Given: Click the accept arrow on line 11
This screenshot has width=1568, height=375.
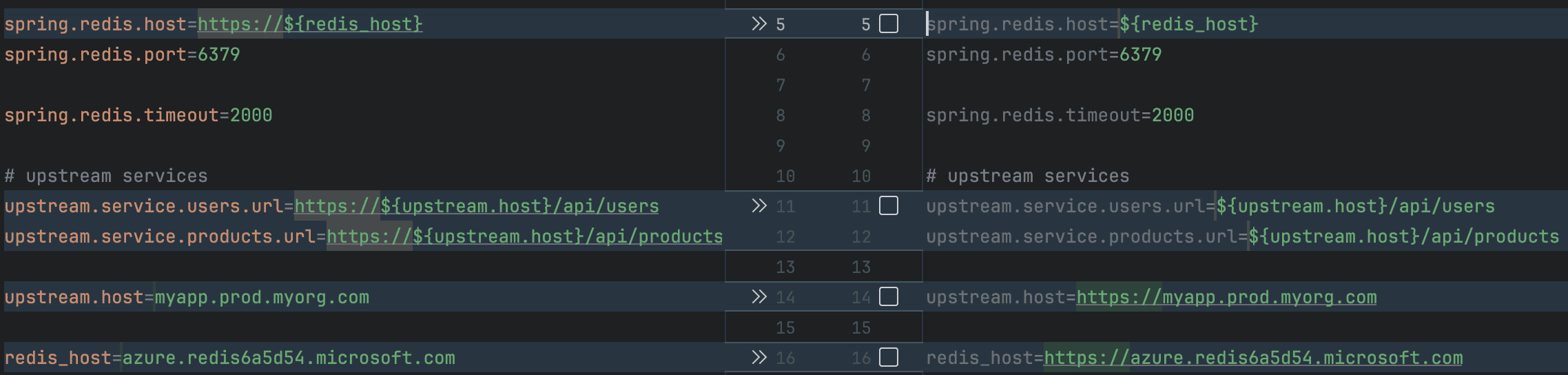Looking at the screenshot, I should pos(759,206).
